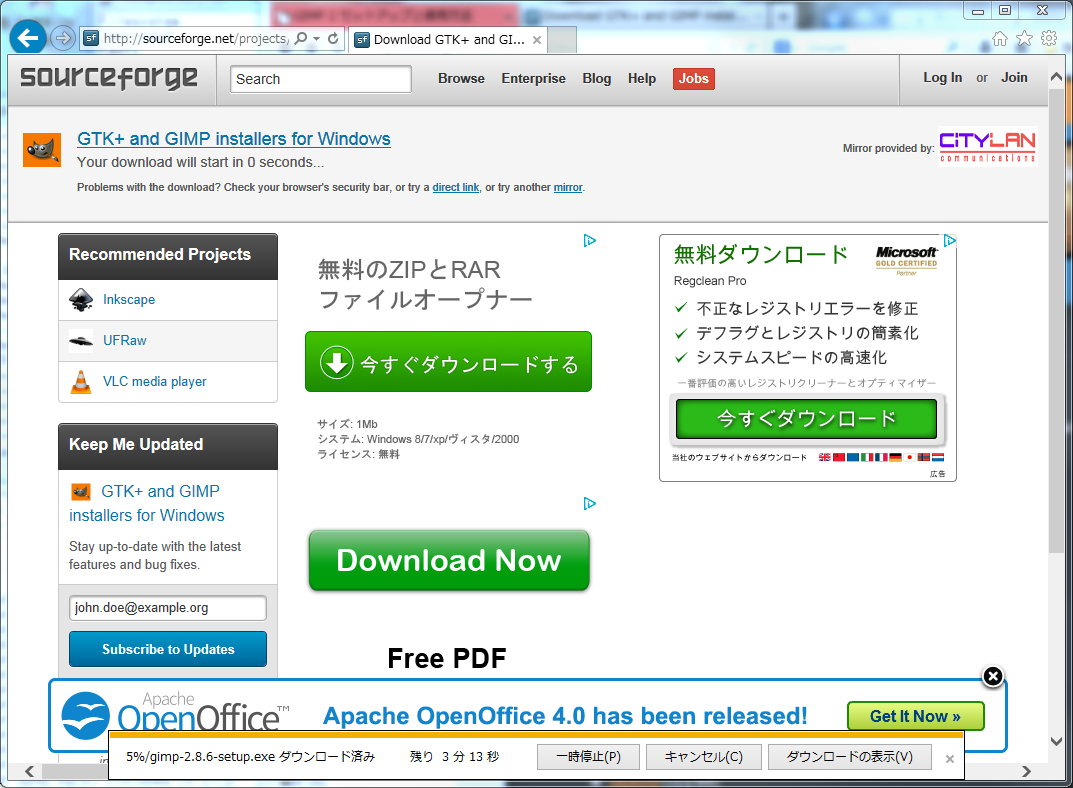The width and height of the screenshot is (1073, 788).
Task: Click the Regclean Pro 今すぐダウンロード button
Action: click(806, 419)
